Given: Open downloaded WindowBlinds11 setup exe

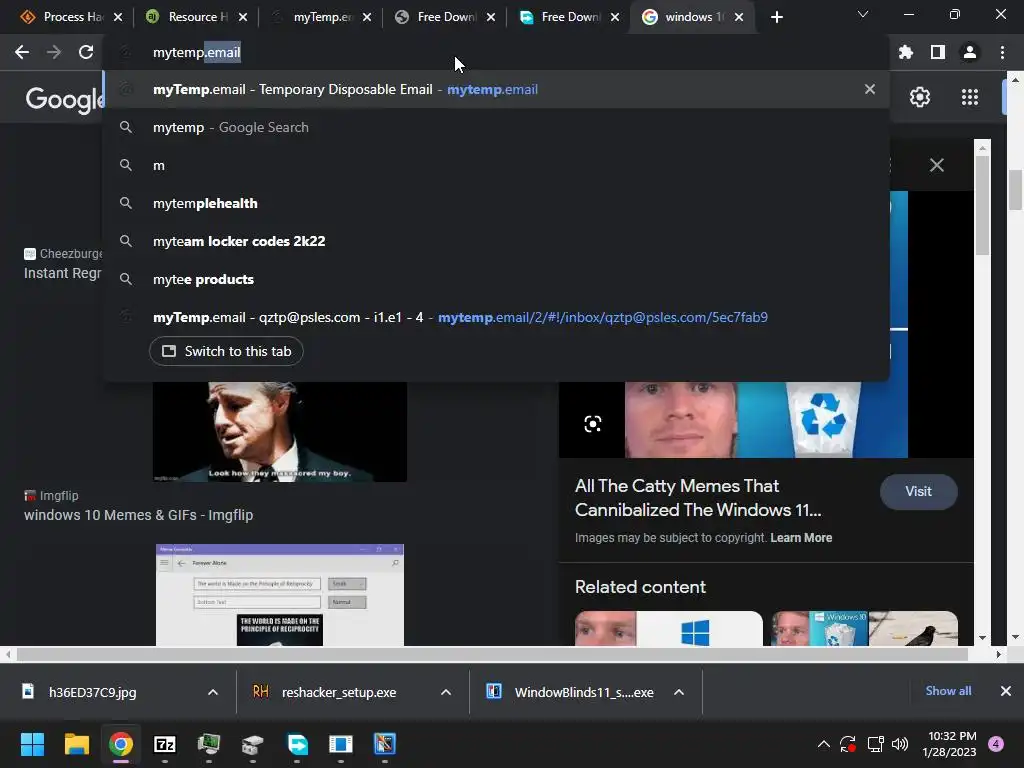Looking at the screenshot, I should tap(584, 692).
